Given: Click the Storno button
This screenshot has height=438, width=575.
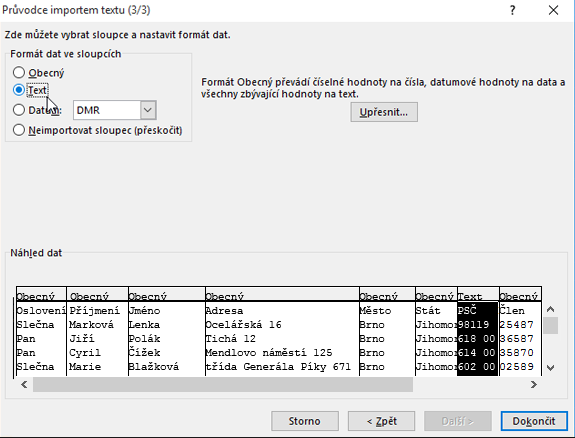Looking at the screenshot, I should tap(304, 421).
